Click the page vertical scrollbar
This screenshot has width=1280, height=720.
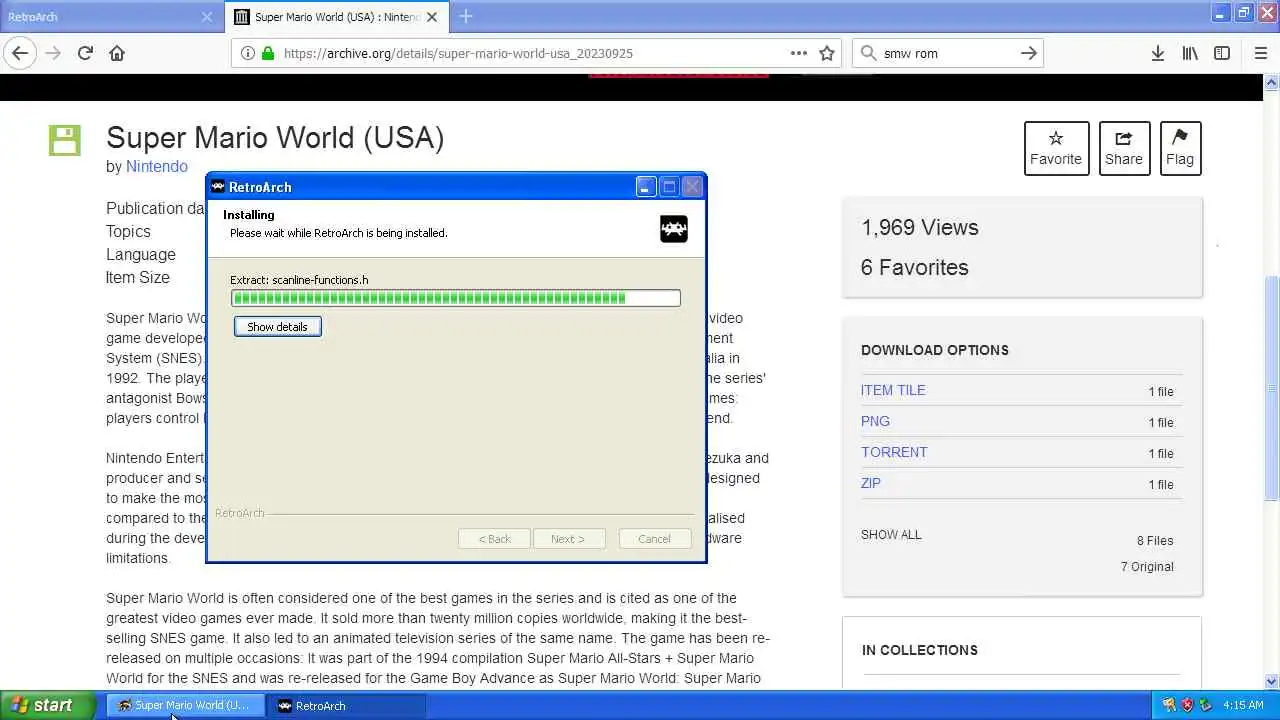[x=1272, y=390]
